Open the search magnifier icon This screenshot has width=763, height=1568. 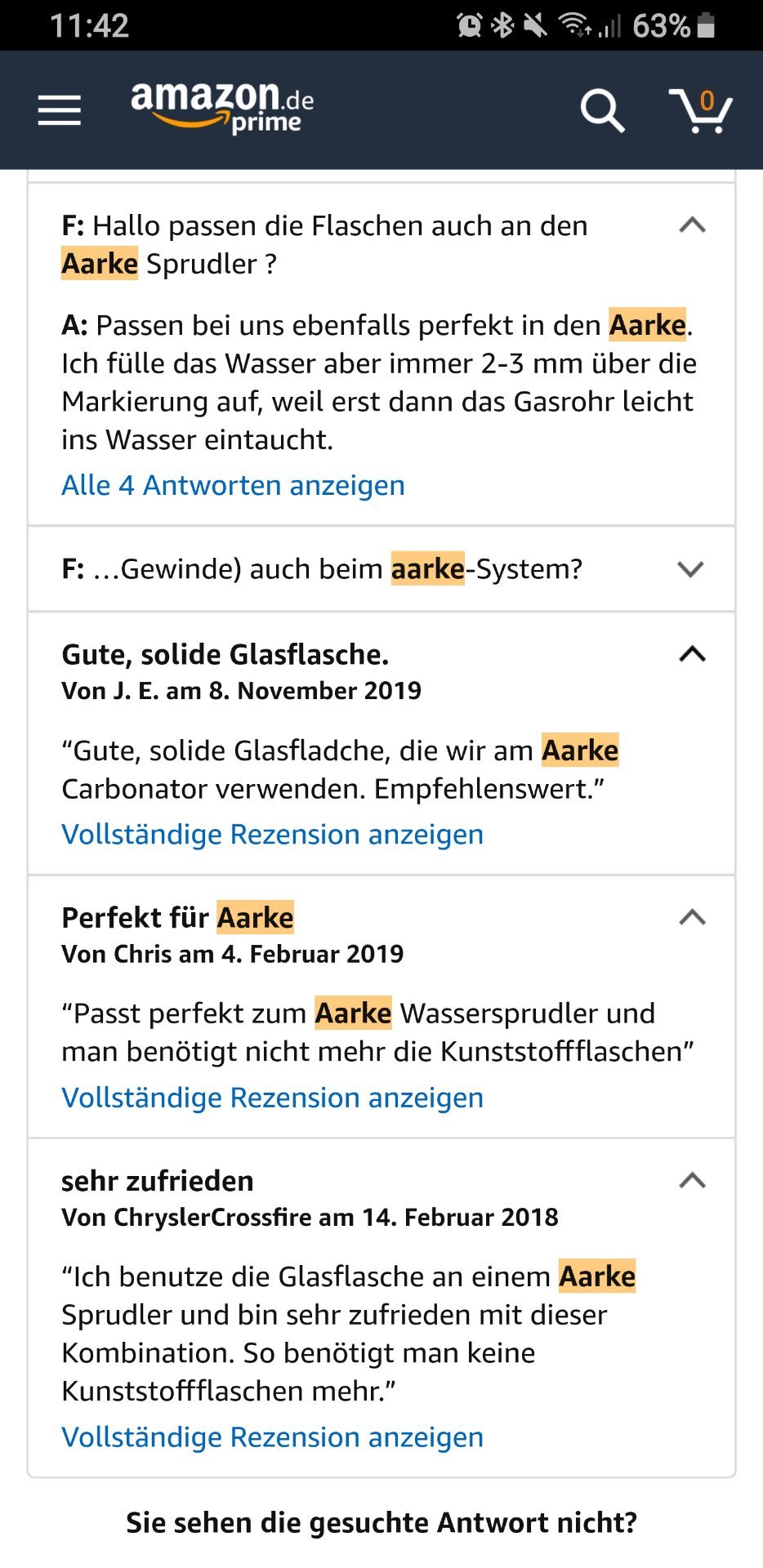pyautogui.click(x=602, y=110)
